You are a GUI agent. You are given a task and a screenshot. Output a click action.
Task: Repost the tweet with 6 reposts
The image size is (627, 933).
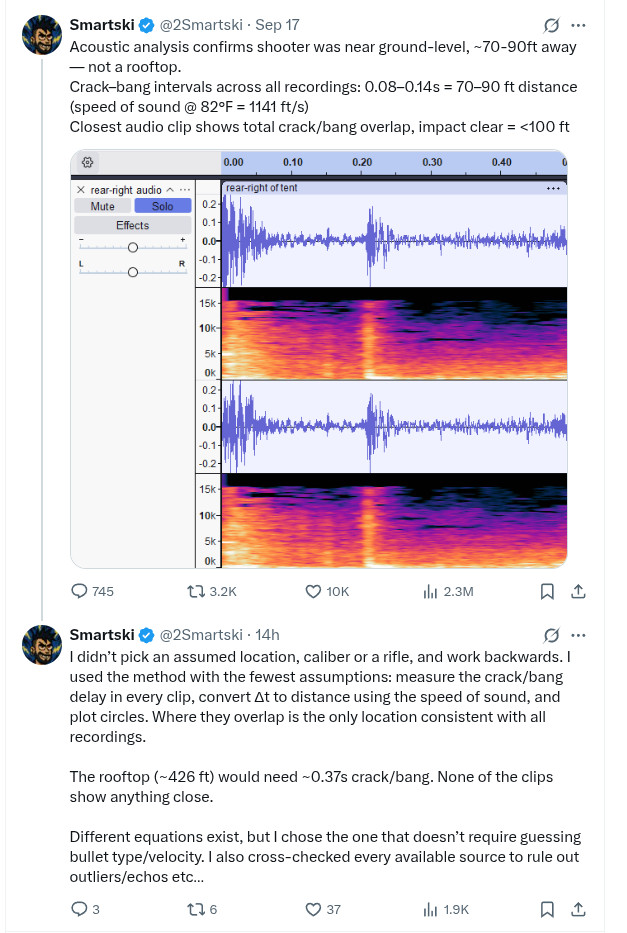(197, 909)
